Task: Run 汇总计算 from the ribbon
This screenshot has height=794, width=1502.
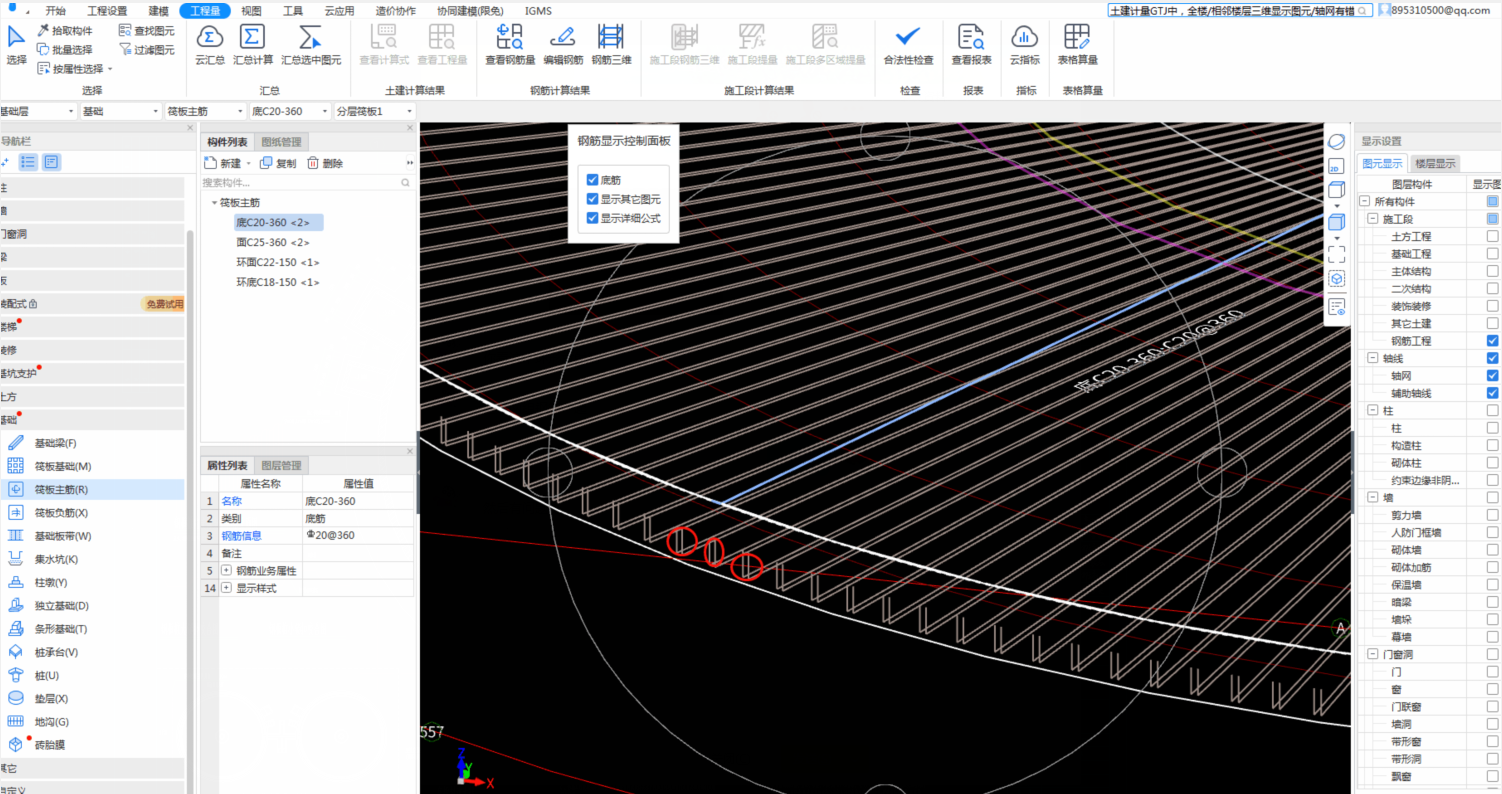Action: point(253,46)
